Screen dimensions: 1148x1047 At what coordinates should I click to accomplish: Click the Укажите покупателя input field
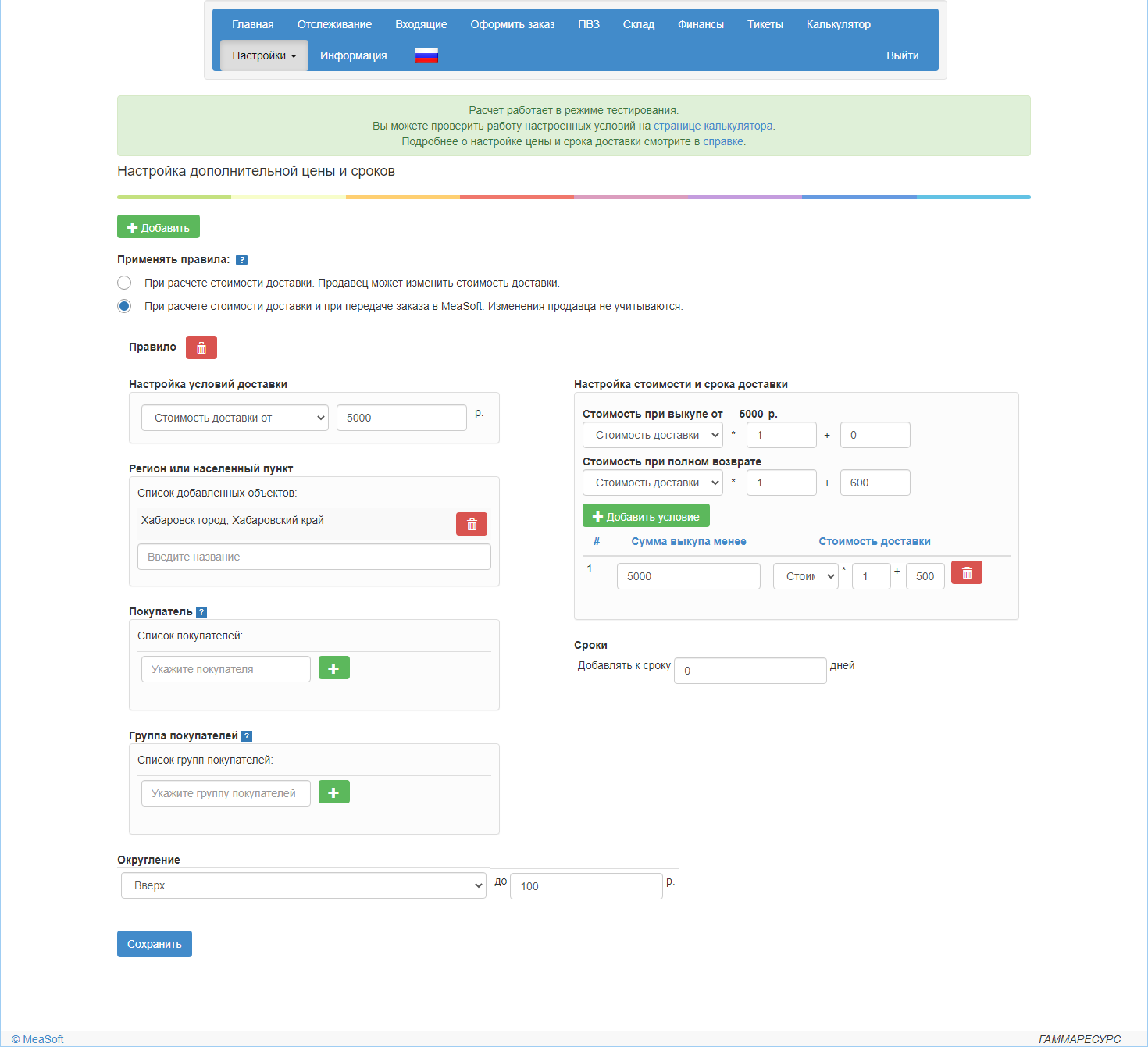pos(226,669)
